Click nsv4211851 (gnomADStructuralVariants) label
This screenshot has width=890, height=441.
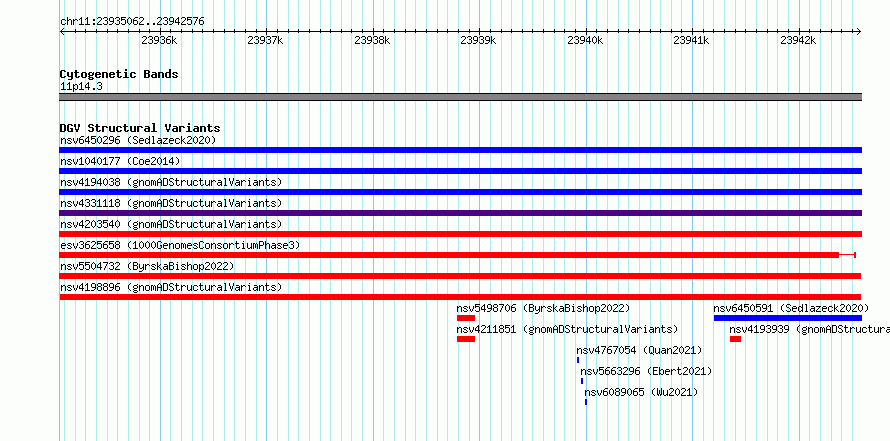(x=567, y=329)
